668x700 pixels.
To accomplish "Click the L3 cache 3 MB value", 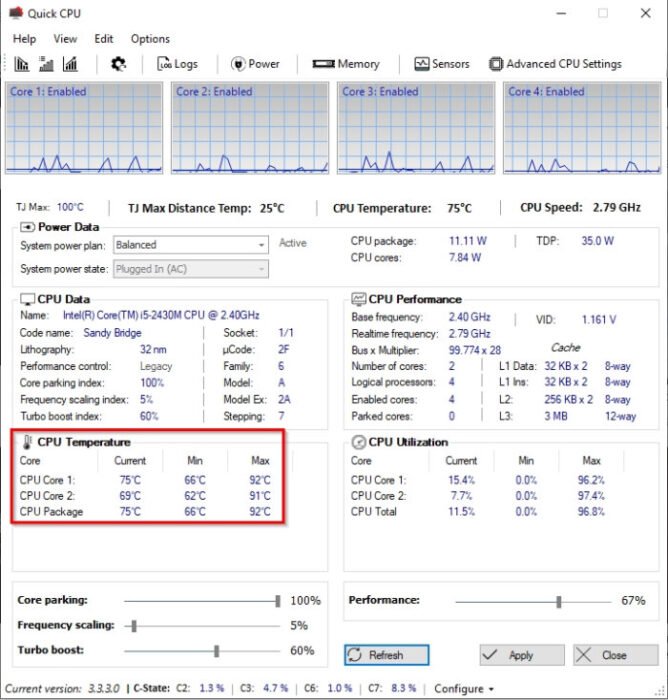I will pos(556,416).
